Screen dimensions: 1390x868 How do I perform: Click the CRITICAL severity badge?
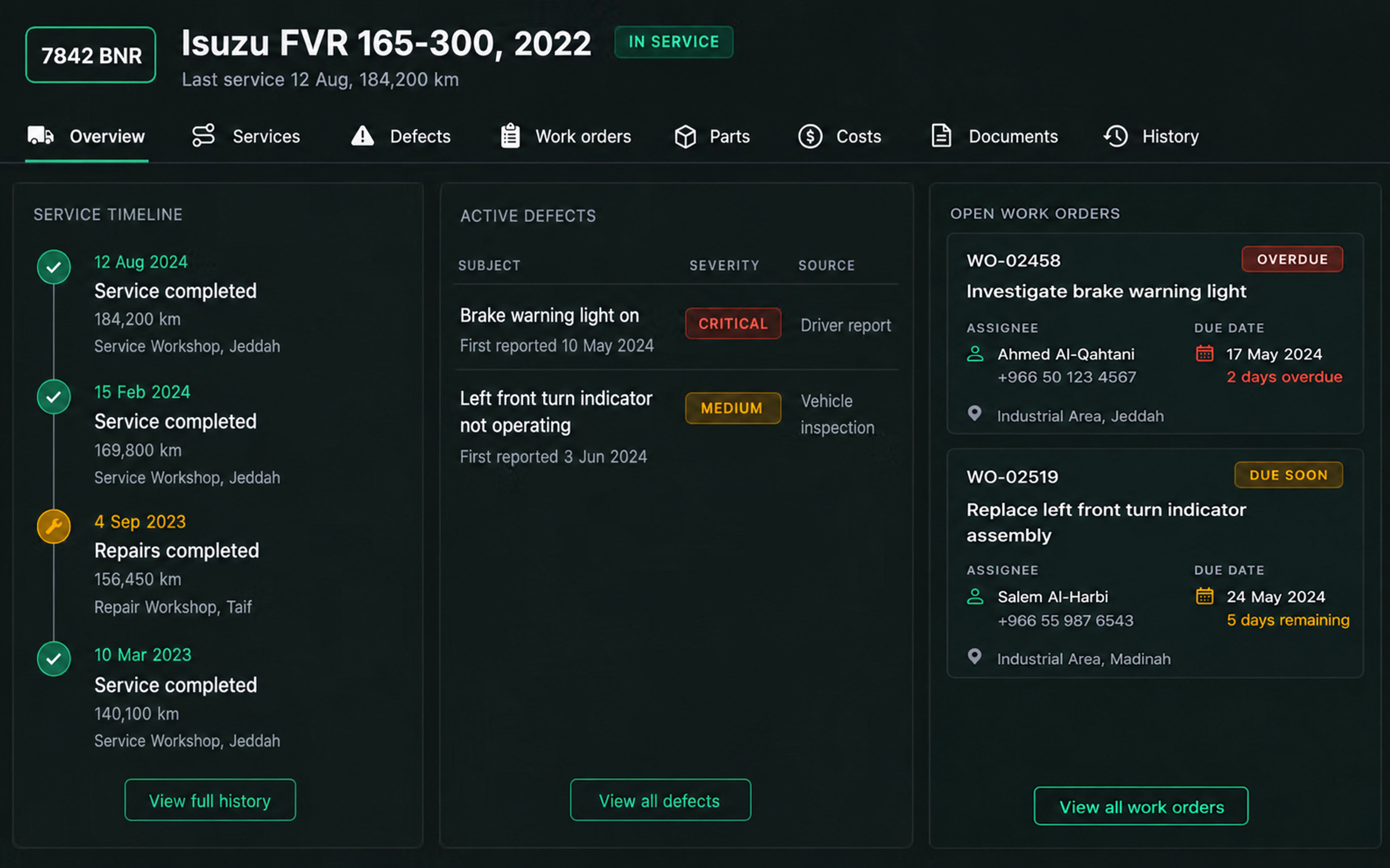[x=733, y=324]
